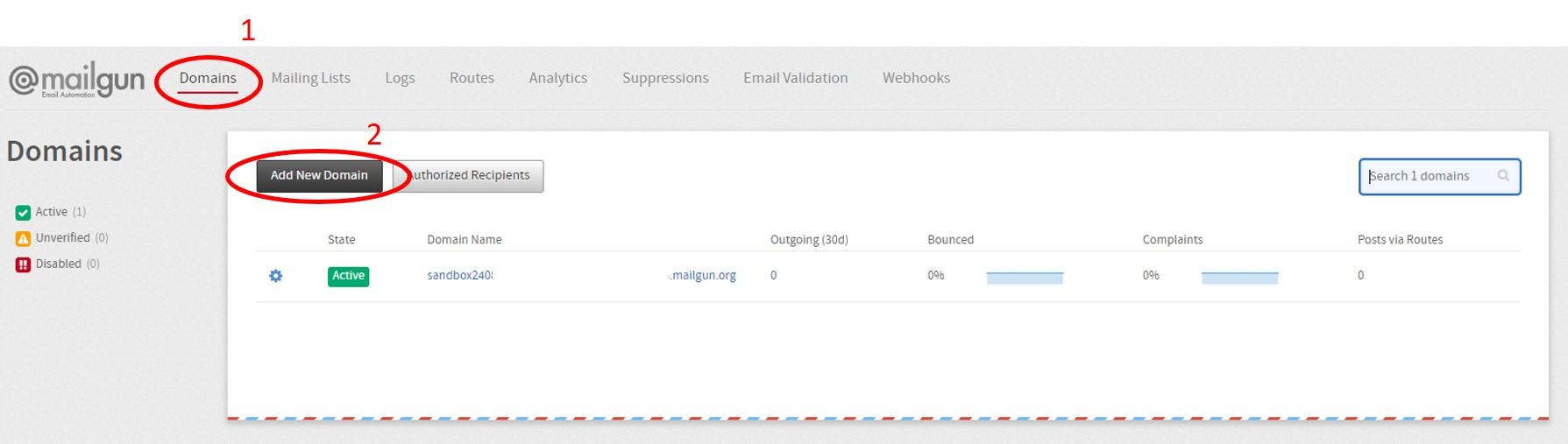Select the Outgoing (30d) column header

tap(809, 239)
